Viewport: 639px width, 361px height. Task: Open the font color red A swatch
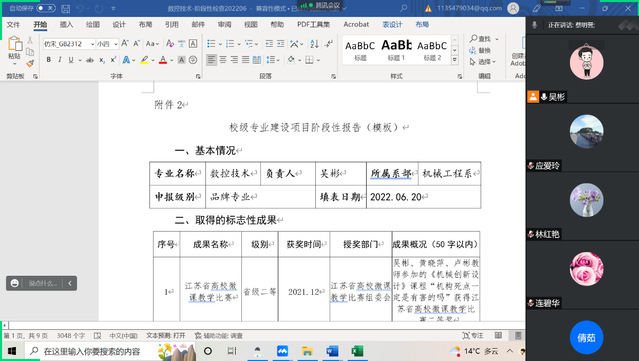pyautogui.click(x=163, y=60)
